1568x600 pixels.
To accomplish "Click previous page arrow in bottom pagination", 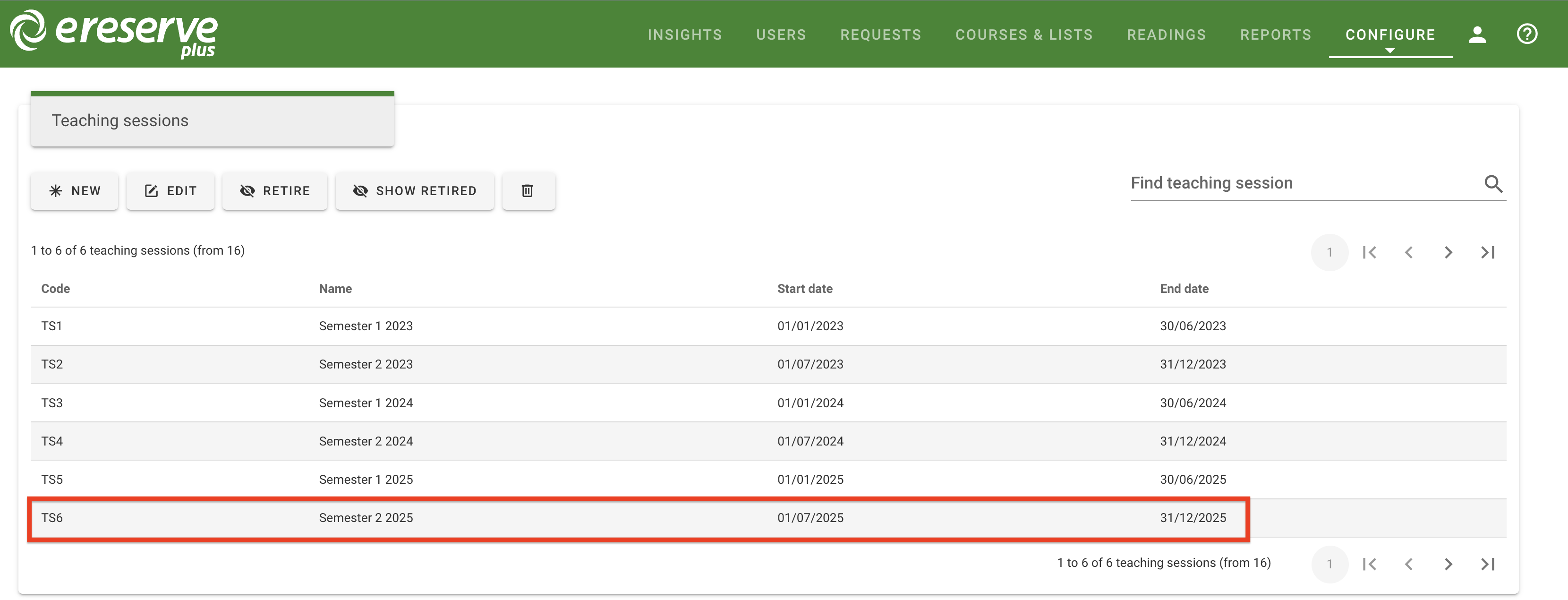I will [x=1408, y=564].
